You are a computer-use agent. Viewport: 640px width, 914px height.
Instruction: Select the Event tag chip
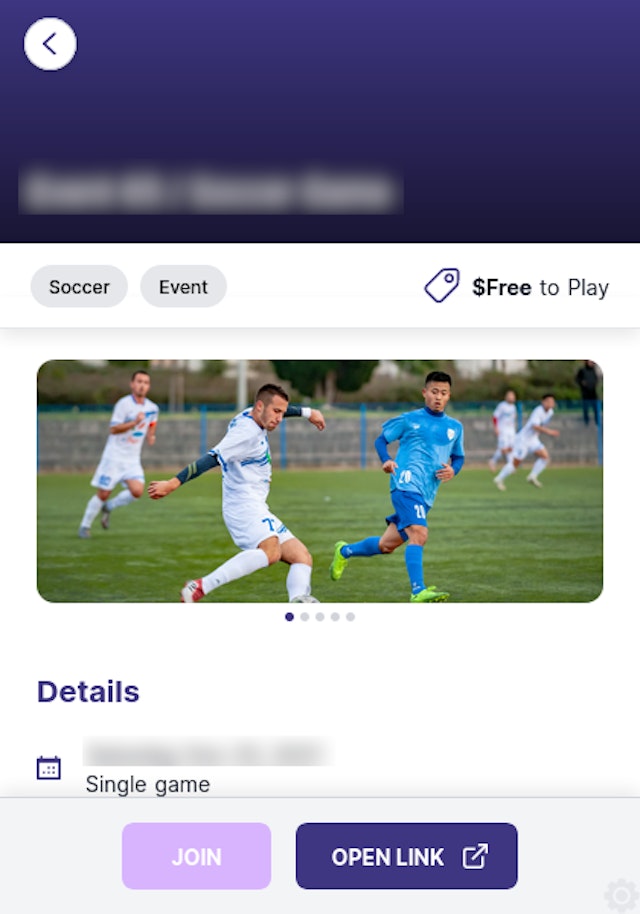tap(184, 286)
